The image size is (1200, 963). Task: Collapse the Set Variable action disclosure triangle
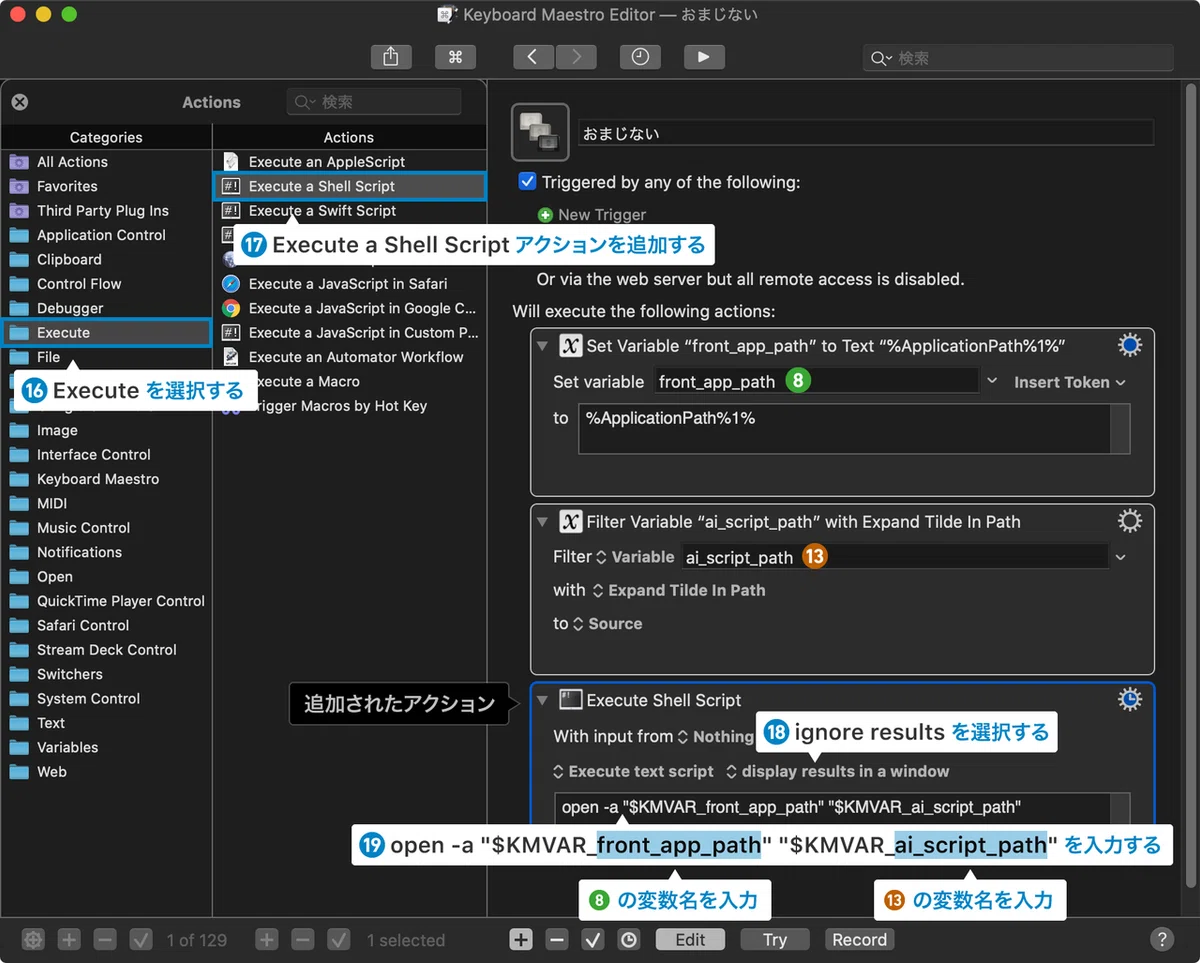(x=543, y=346)
